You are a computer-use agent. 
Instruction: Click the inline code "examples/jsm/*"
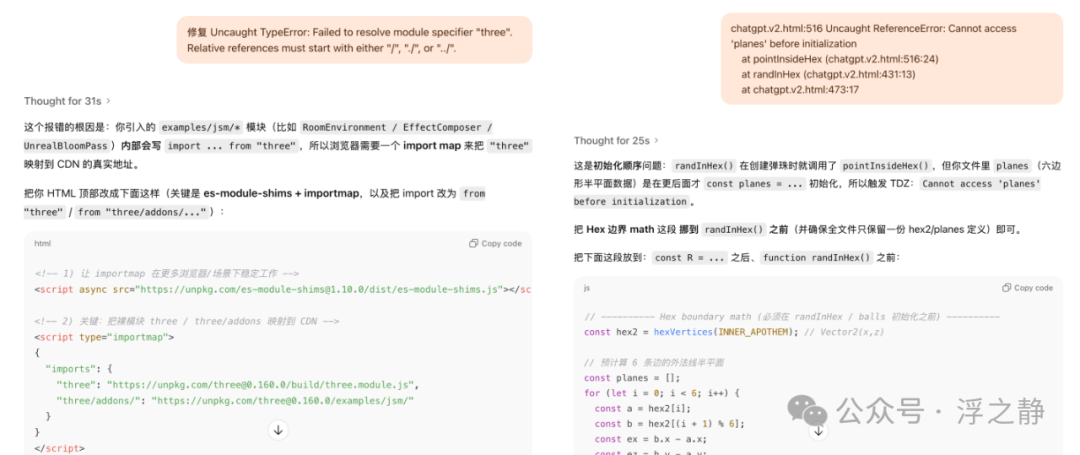[199, 128]
